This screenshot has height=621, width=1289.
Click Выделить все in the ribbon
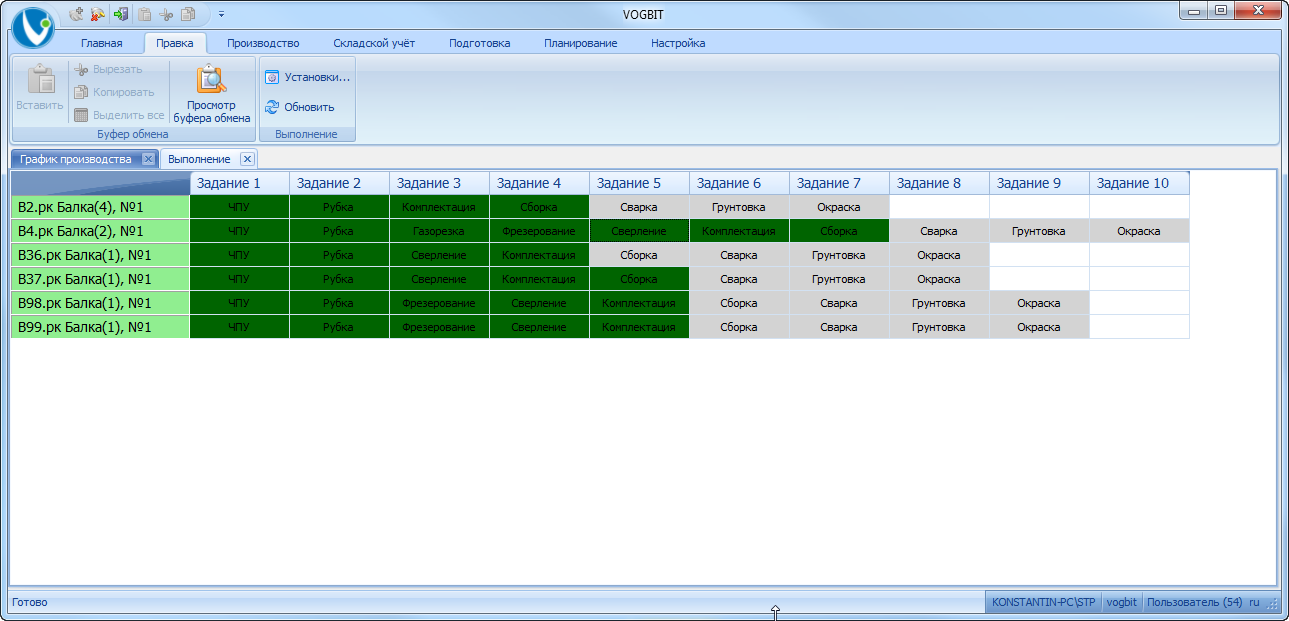pyautogui.click(x=119, y=115)
